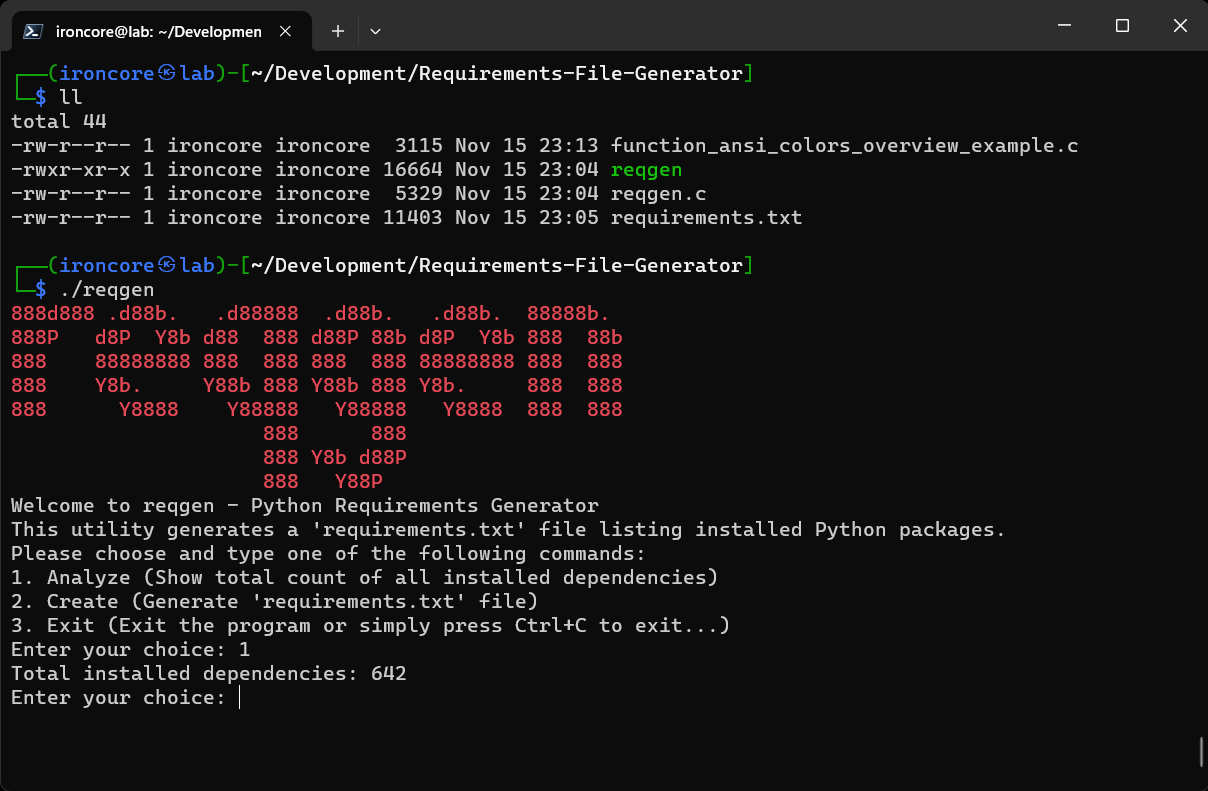Minimize the terminal window
Image resolution: width=1208 pixels, height=791 pixels.
1063,25
